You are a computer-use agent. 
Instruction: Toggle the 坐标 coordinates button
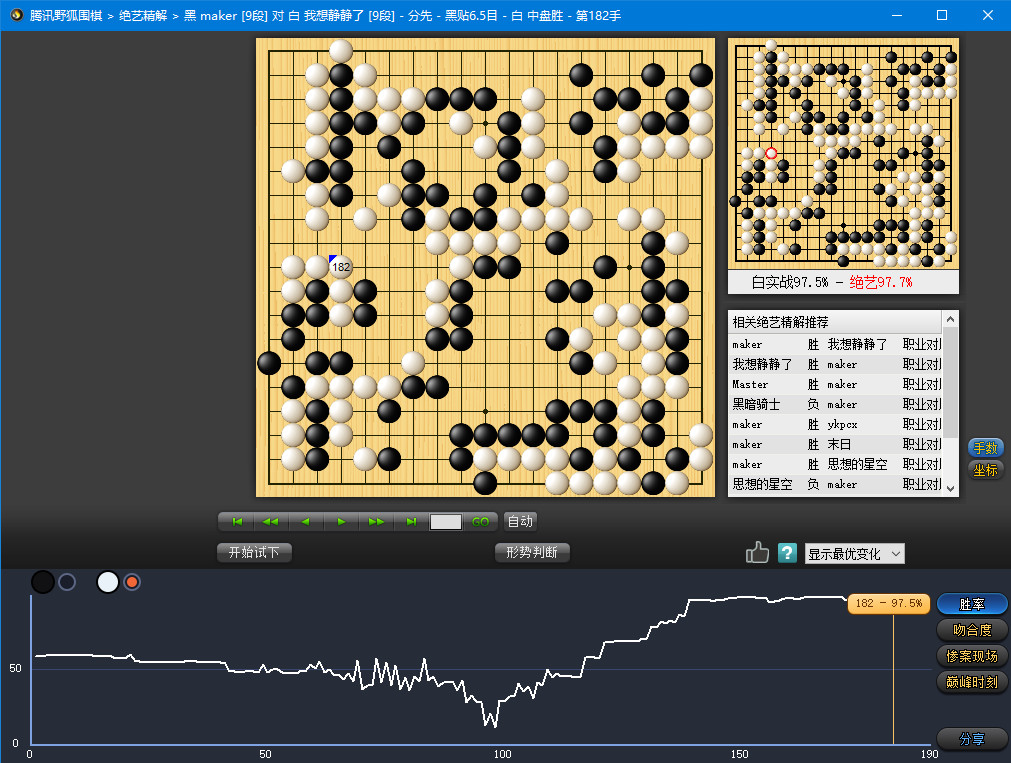tap(985, 470)
